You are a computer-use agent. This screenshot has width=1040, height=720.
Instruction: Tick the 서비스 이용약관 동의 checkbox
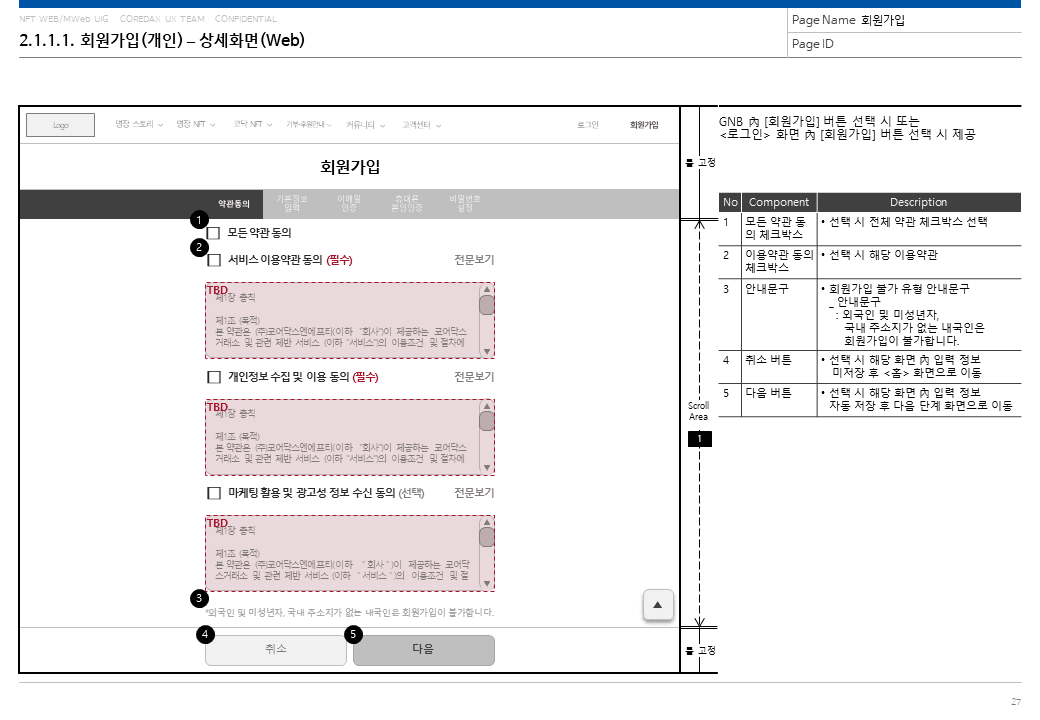(x=214, y=260)
